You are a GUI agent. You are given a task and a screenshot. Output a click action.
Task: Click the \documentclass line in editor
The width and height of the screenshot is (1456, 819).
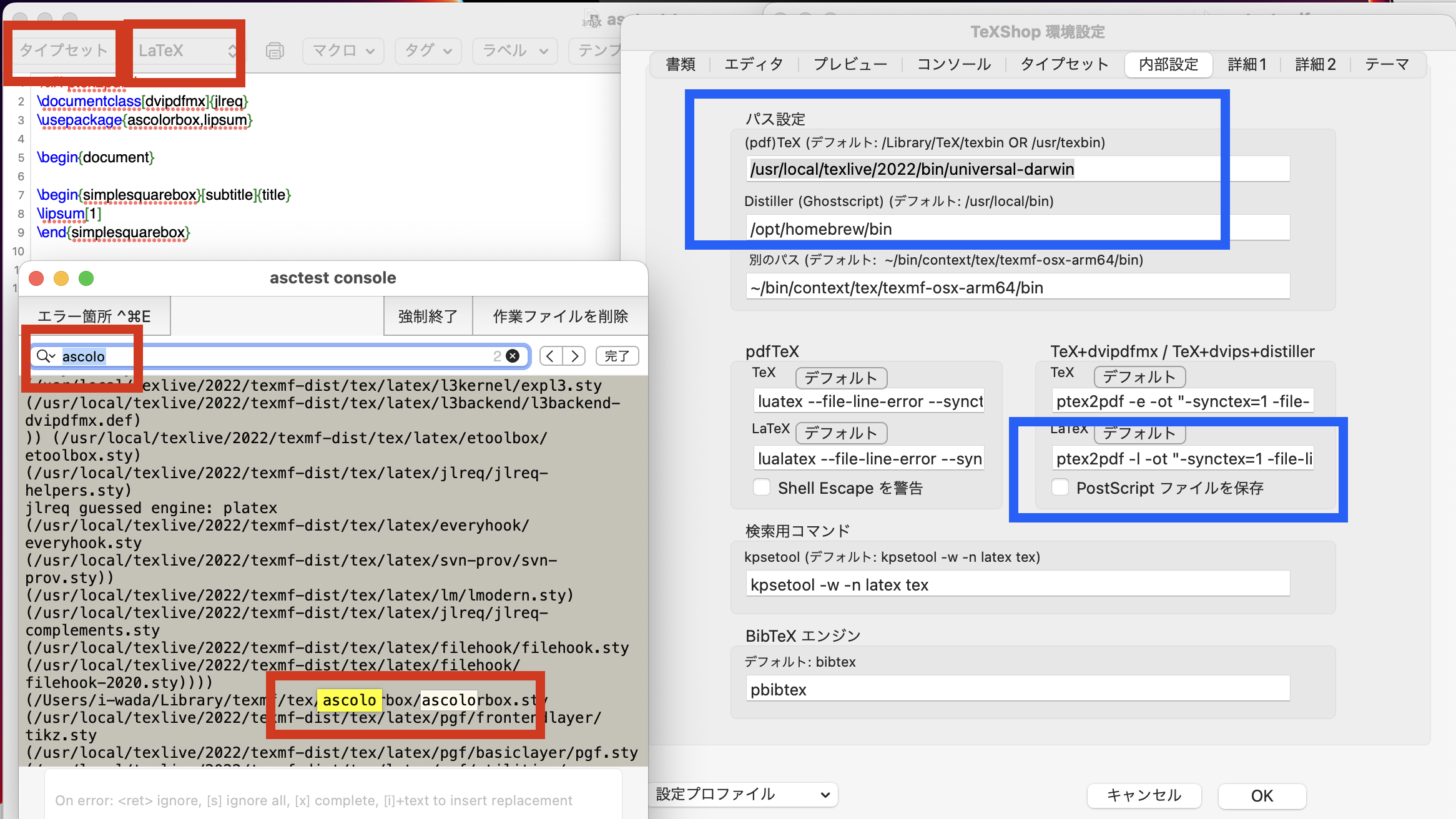click(142, 101)
